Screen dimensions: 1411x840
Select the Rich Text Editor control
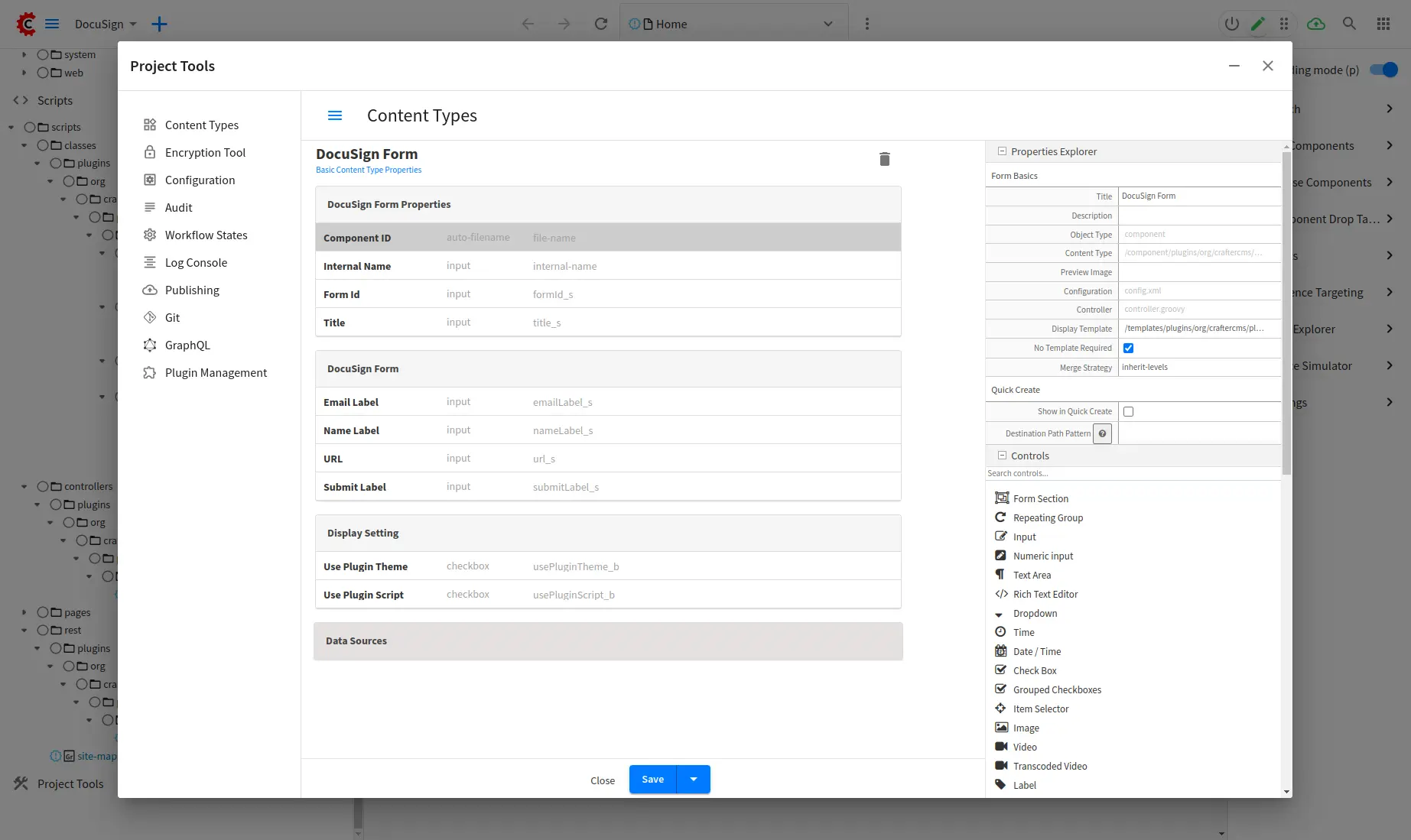pos(1045,594)
